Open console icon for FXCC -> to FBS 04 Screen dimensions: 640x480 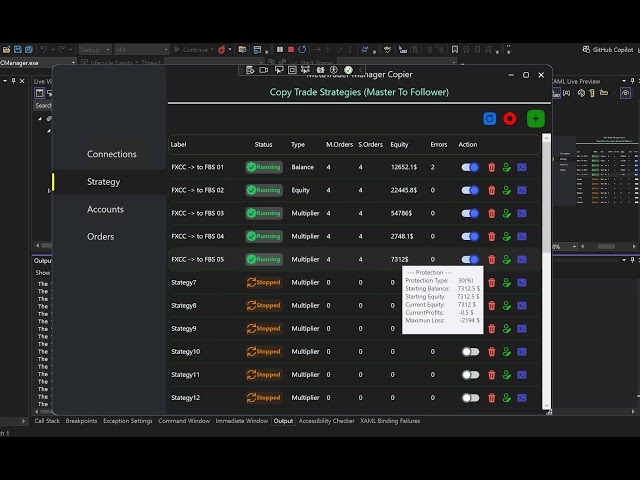coord(522,236)
